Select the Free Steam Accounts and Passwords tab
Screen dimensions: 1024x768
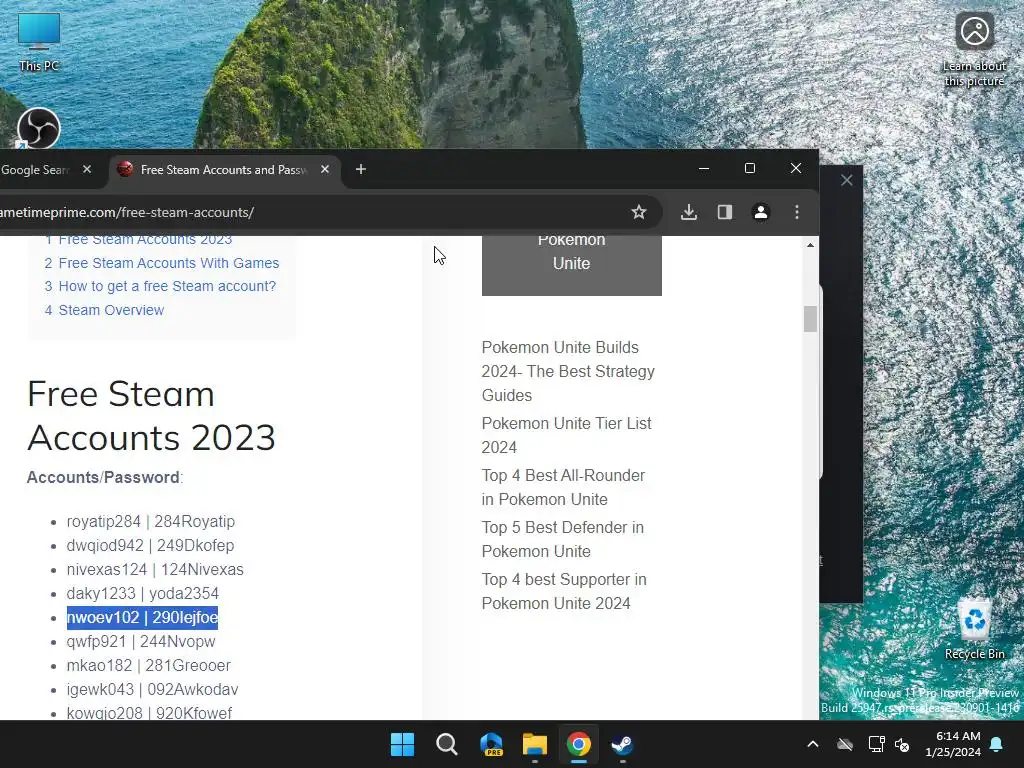point(225,170)
